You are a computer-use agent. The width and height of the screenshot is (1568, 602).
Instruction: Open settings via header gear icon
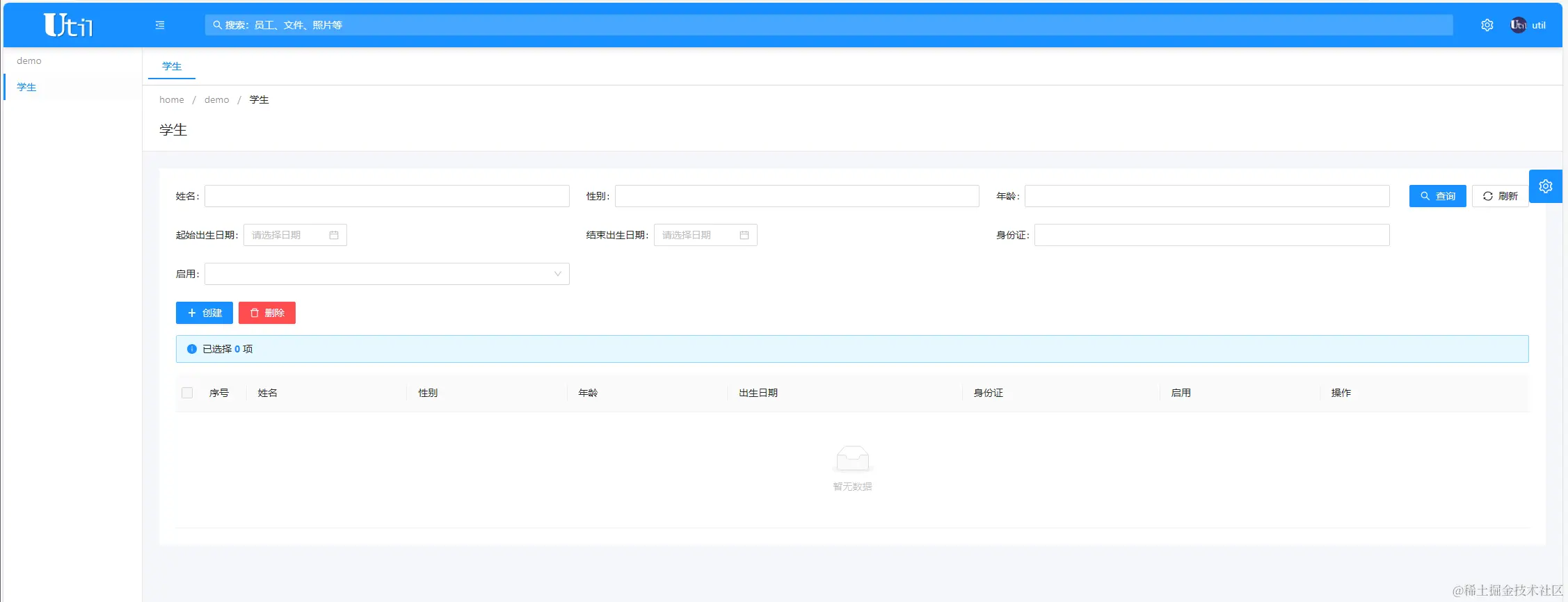(x=1487, y=25)
